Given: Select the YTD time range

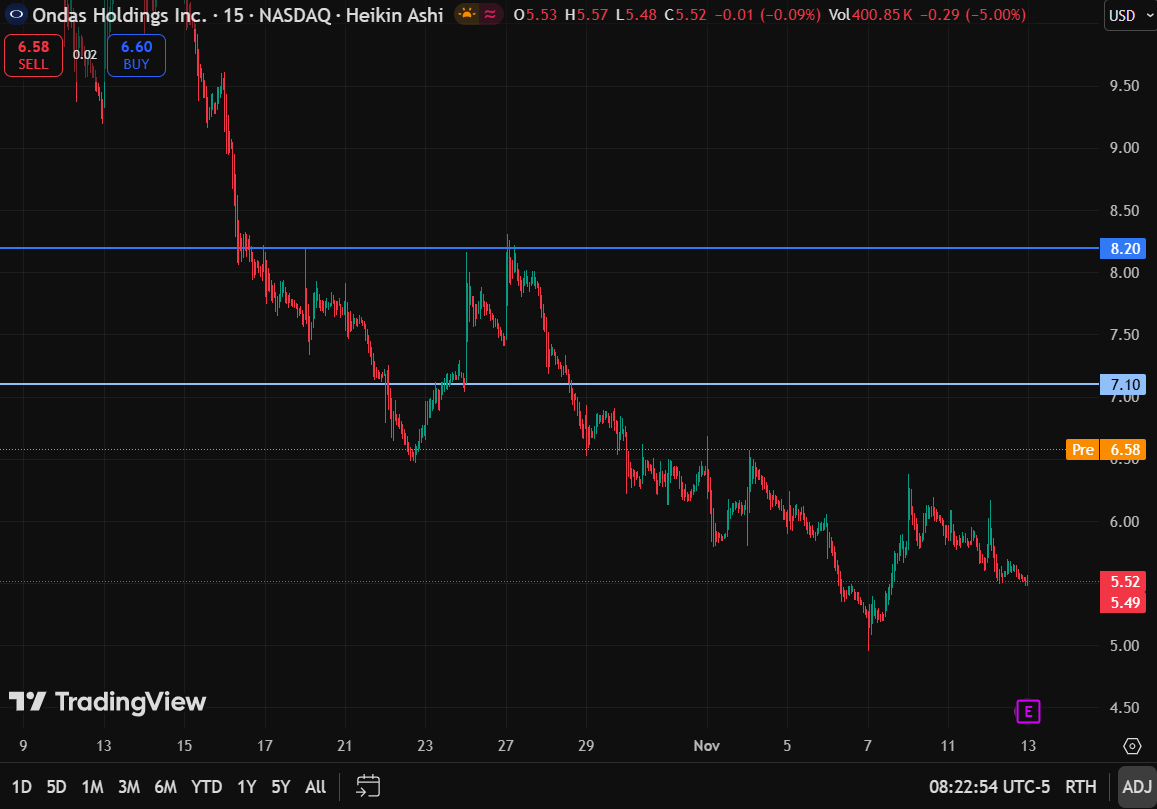Looking at the screenshot, I should click(207, 787).
